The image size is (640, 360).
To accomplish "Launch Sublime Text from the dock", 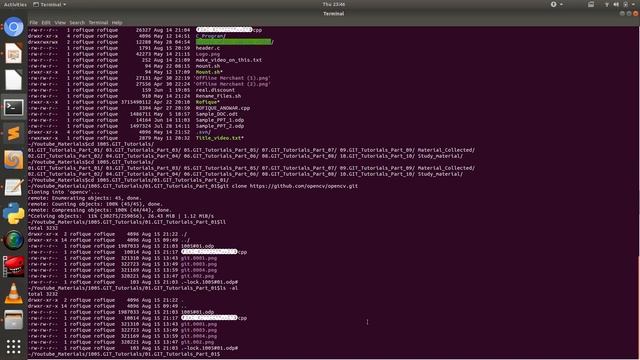I will [x=13, y=134].
